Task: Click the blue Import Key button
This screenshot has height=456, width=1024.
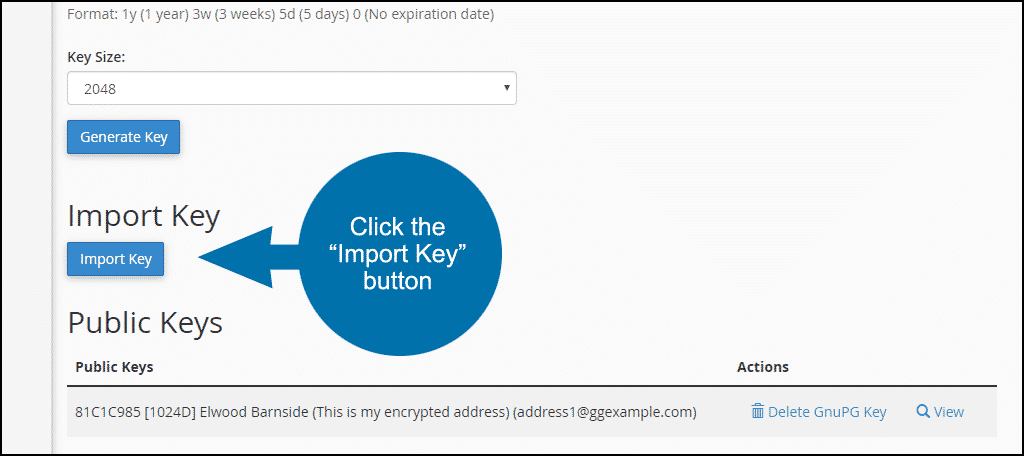Action: point(116,259)
